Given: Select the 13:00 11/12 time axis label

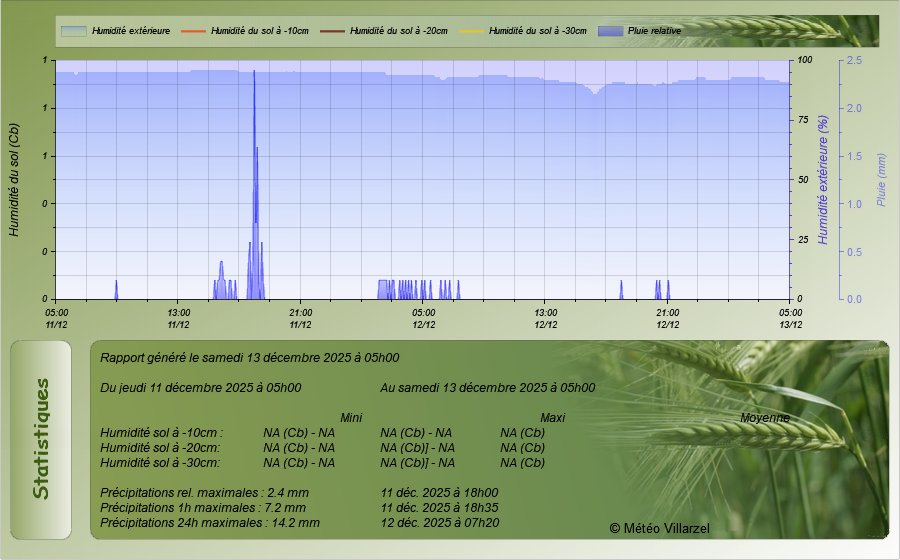Looking at the screenshot, I should coord(178,318).
